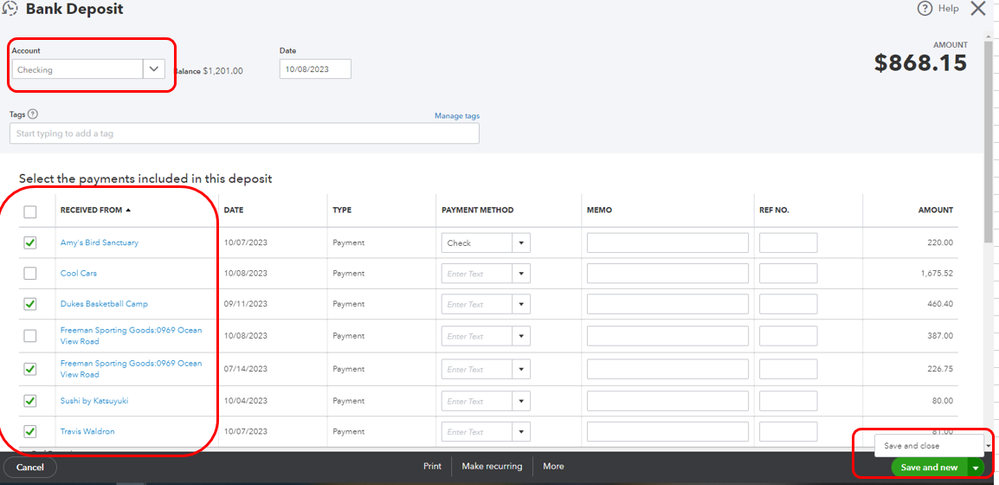This screenshot has width=999, height=485.
Task: Click the 09/11/2023 date cell
Action: 246,304
